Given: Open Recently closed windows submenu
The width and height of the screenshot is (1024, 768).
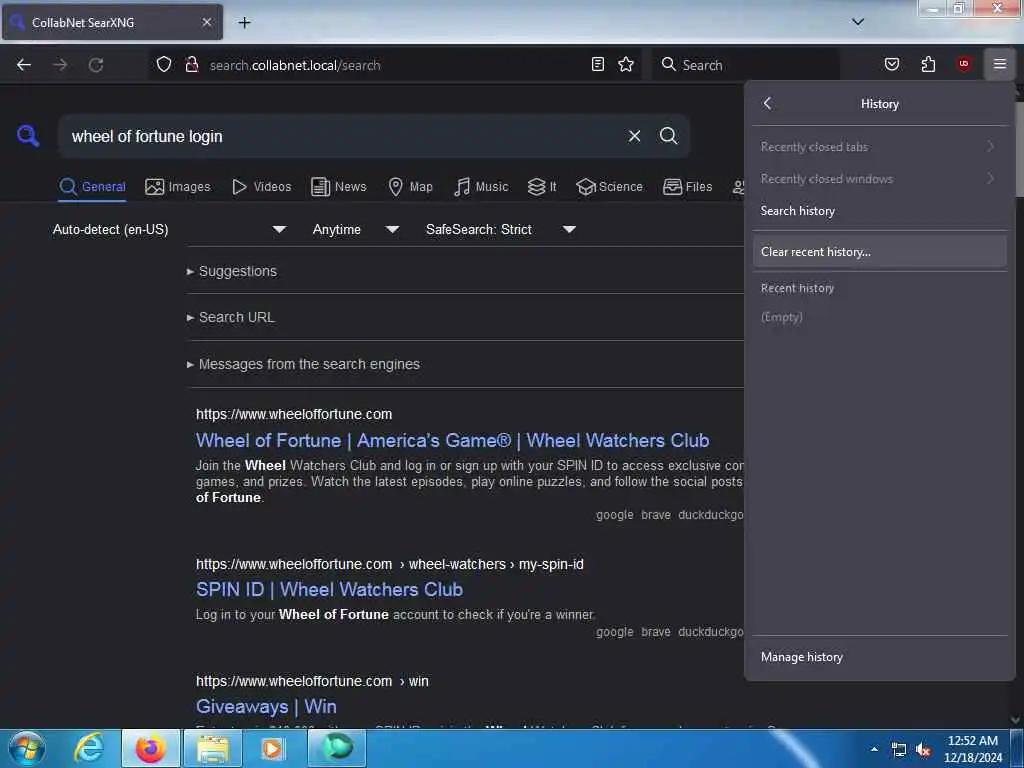Looking at the screenshot, I should (879, 179).
